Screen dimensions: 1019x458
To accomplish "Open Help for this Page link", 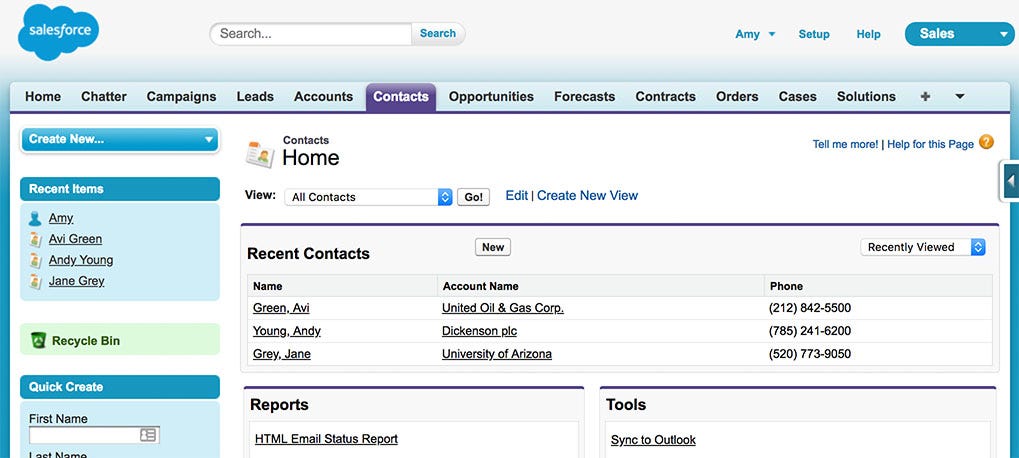I will 931,144.
